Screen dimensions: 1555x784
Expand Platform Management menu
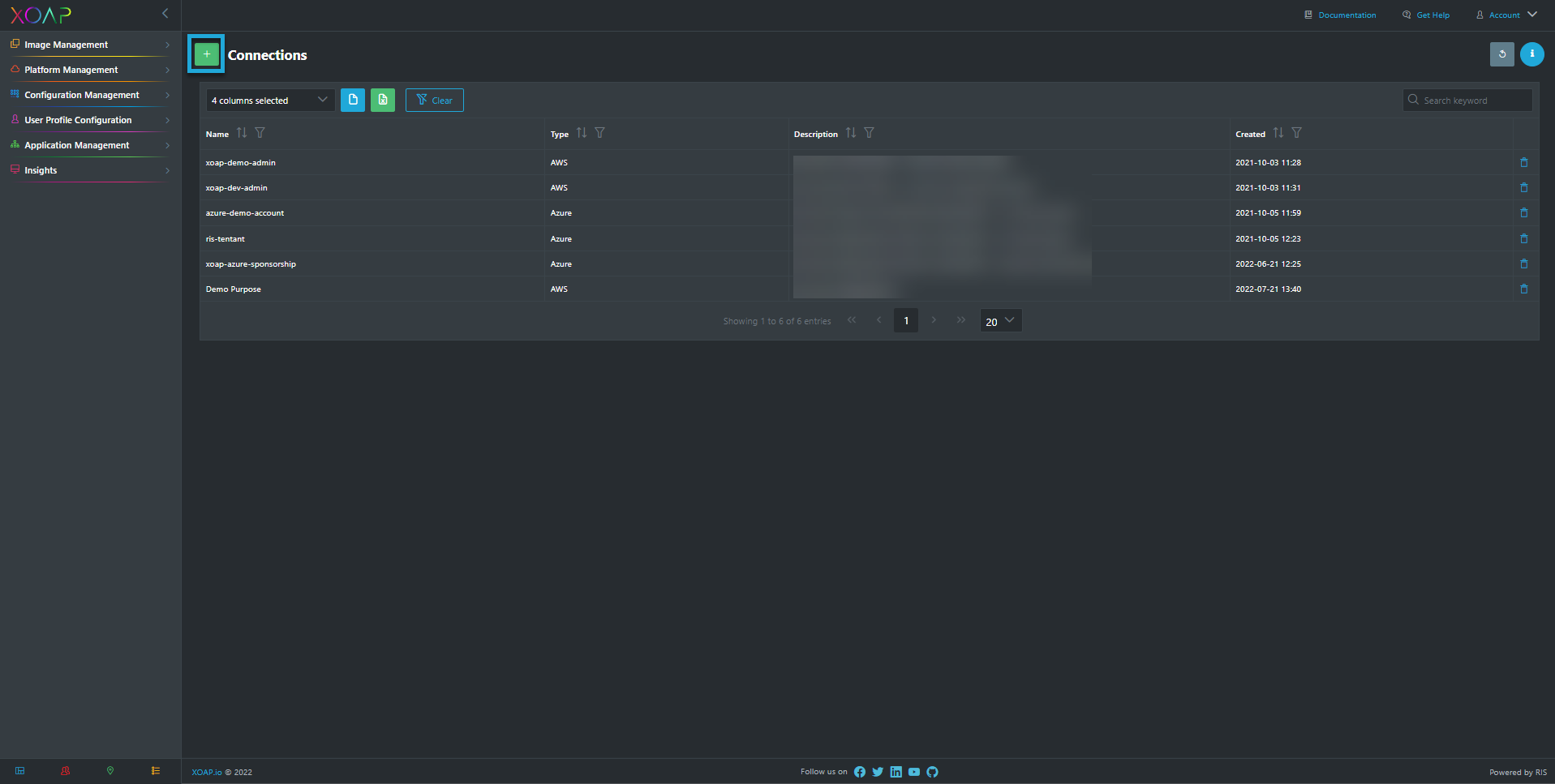click(90, 70)
